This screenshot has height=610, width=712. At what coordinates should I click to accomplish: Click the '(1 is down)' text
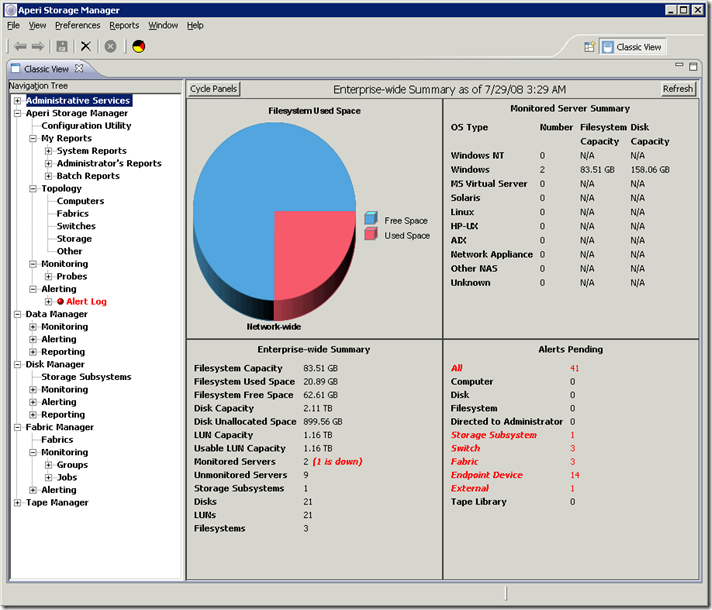pyautogui.click(x=337, y=462)
